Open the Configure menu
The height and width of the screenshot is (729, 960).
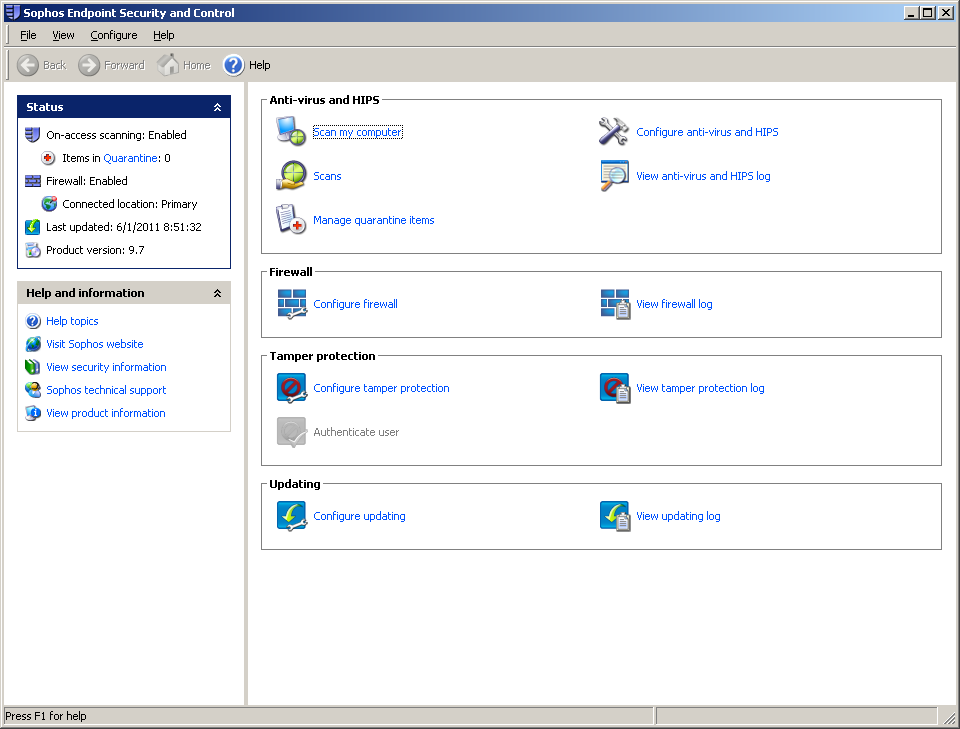tap(114, 35)
